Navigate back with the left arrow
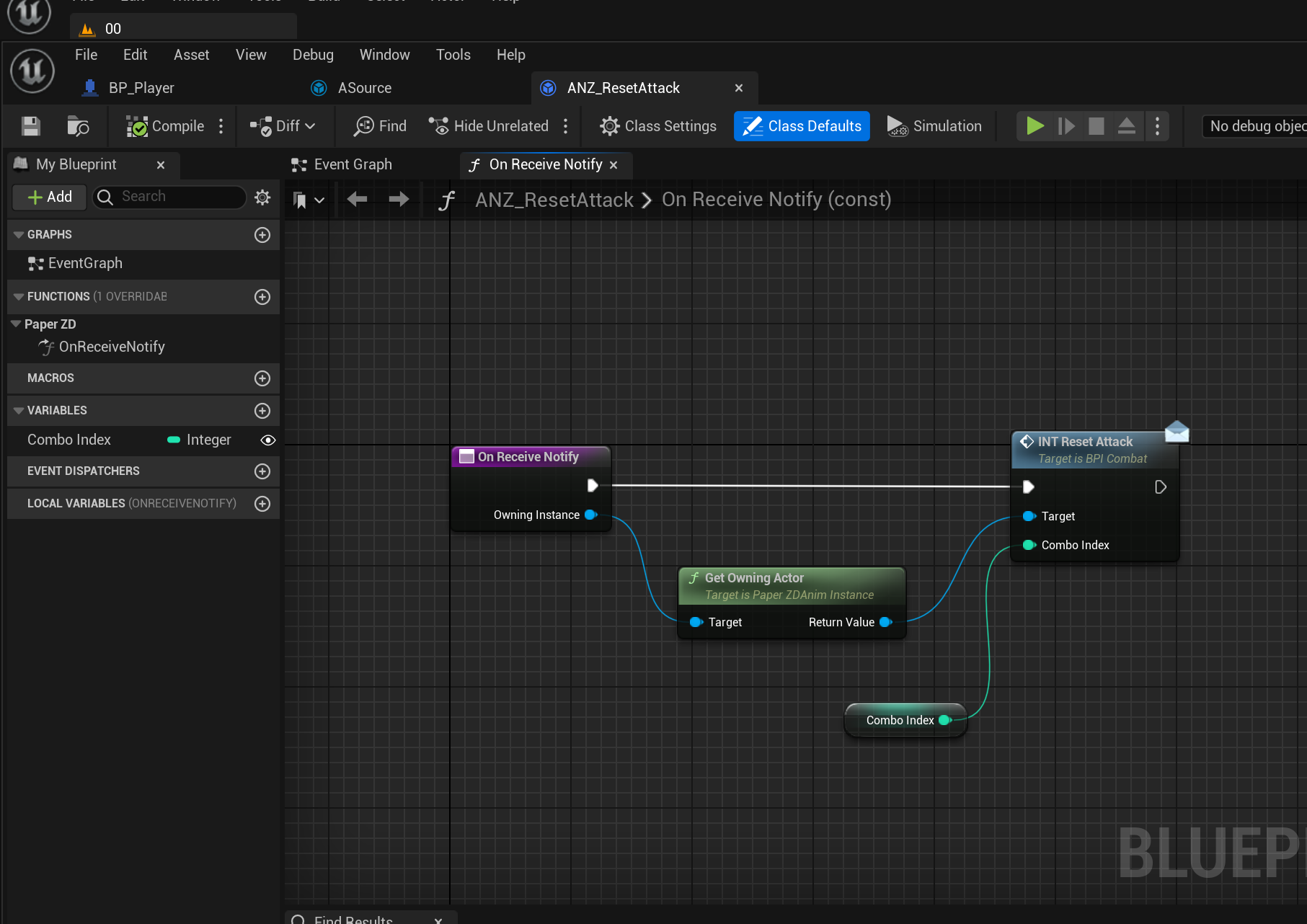This screenshot has height=924, width=1307. click(x=357, y=199)
